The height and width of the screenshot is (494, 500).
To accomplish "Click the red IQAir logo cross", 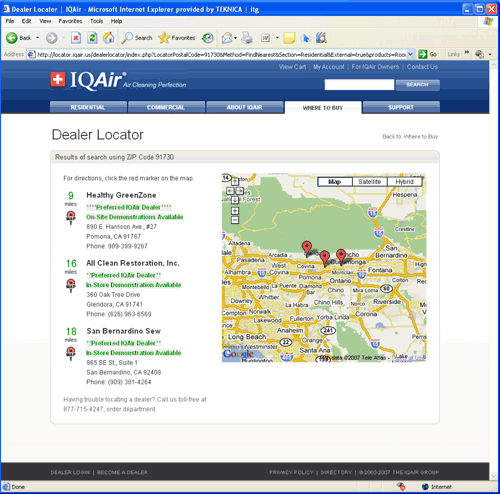I will (x=58, y=79).
